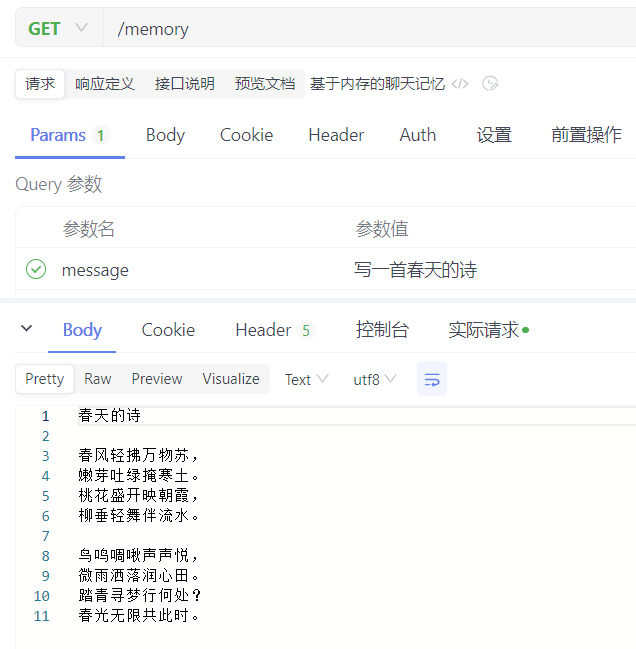The height and width of the screenshot is (649, 636).
Task: Click the line 桃花盛开映朝霞，
Action: pyautogui.click(x=139, y=495)
